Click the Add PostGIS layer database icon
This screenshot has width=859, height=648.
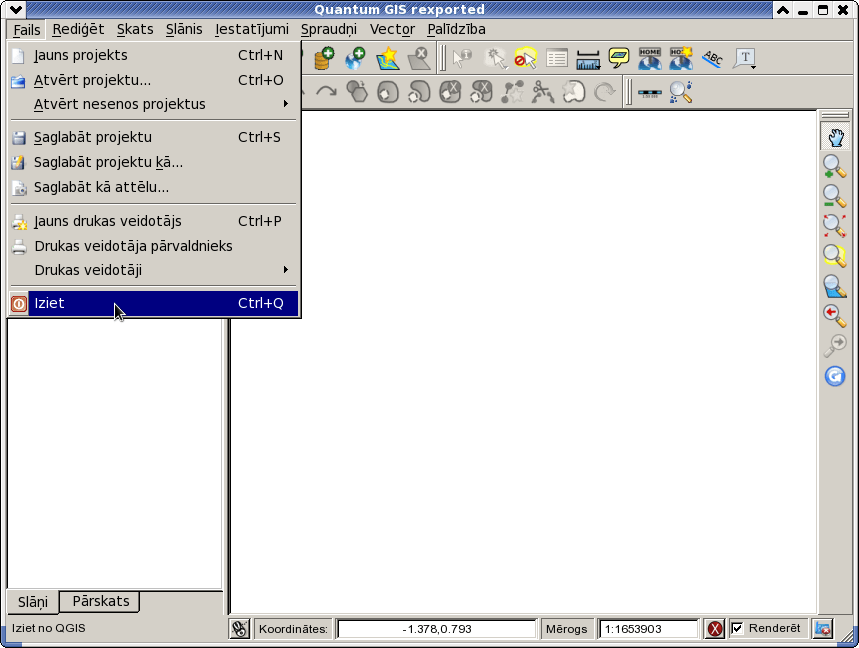point(324,58)
